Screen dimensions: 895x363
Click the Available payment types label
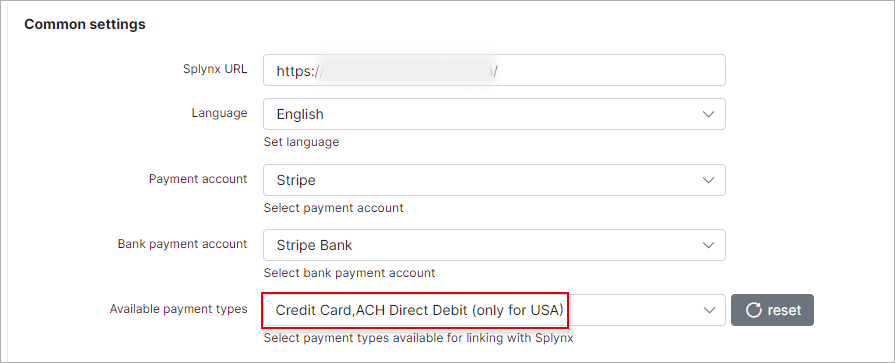[179, 309]
